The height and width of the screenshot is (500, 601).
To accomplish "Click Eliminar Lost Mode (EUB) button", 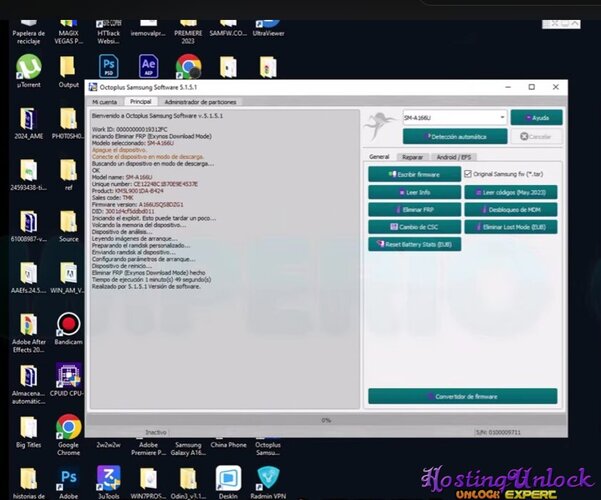I will pyautogui.click(x=511, y=227).
